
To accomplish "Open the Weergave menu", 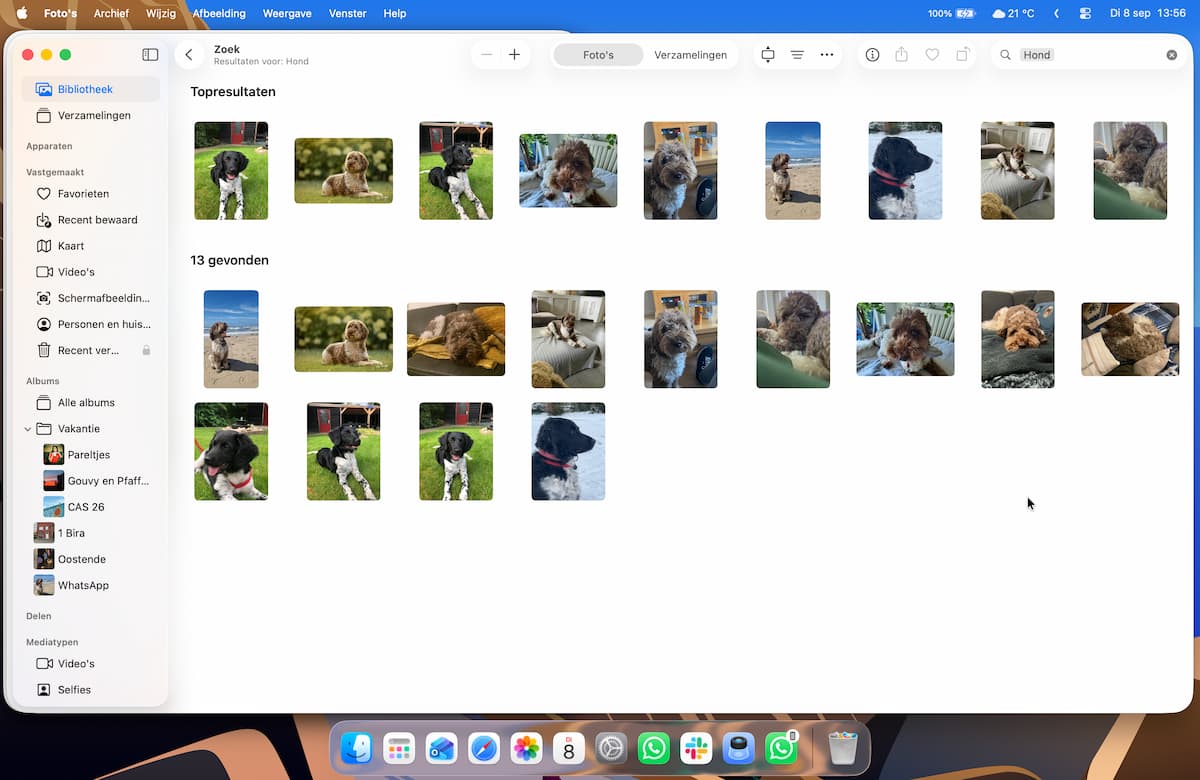I will [x=288, y=14].
